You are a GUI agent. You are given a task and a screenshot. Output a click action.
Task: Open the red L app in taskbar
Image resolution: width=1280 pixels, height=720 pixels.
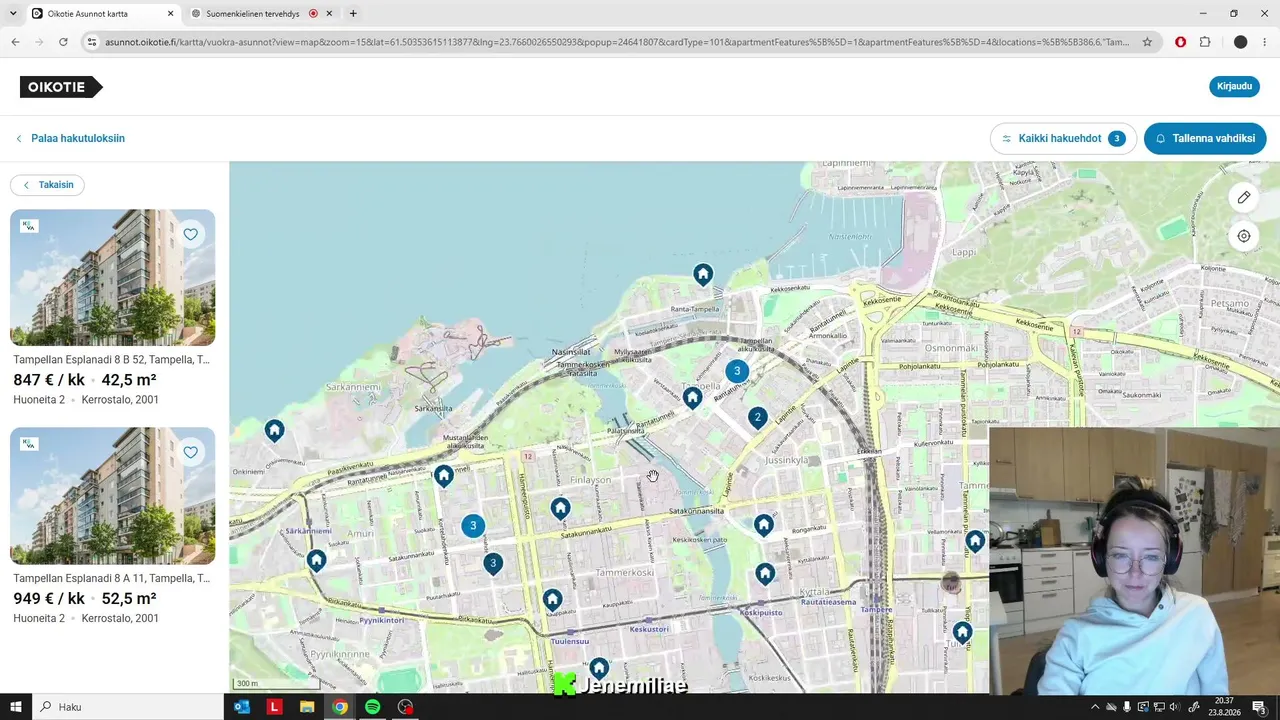tap(274, 707)
